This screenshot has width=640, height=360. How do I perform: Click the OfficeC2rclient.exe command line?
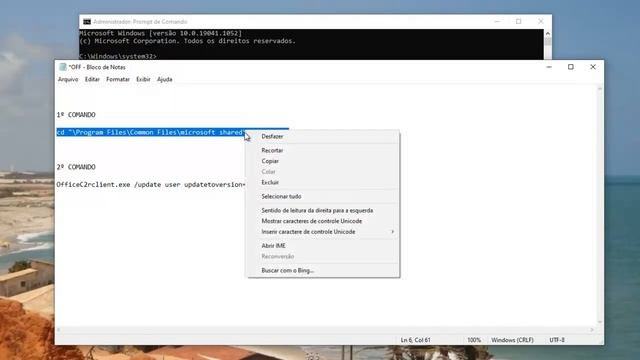(x=151, y=184)
